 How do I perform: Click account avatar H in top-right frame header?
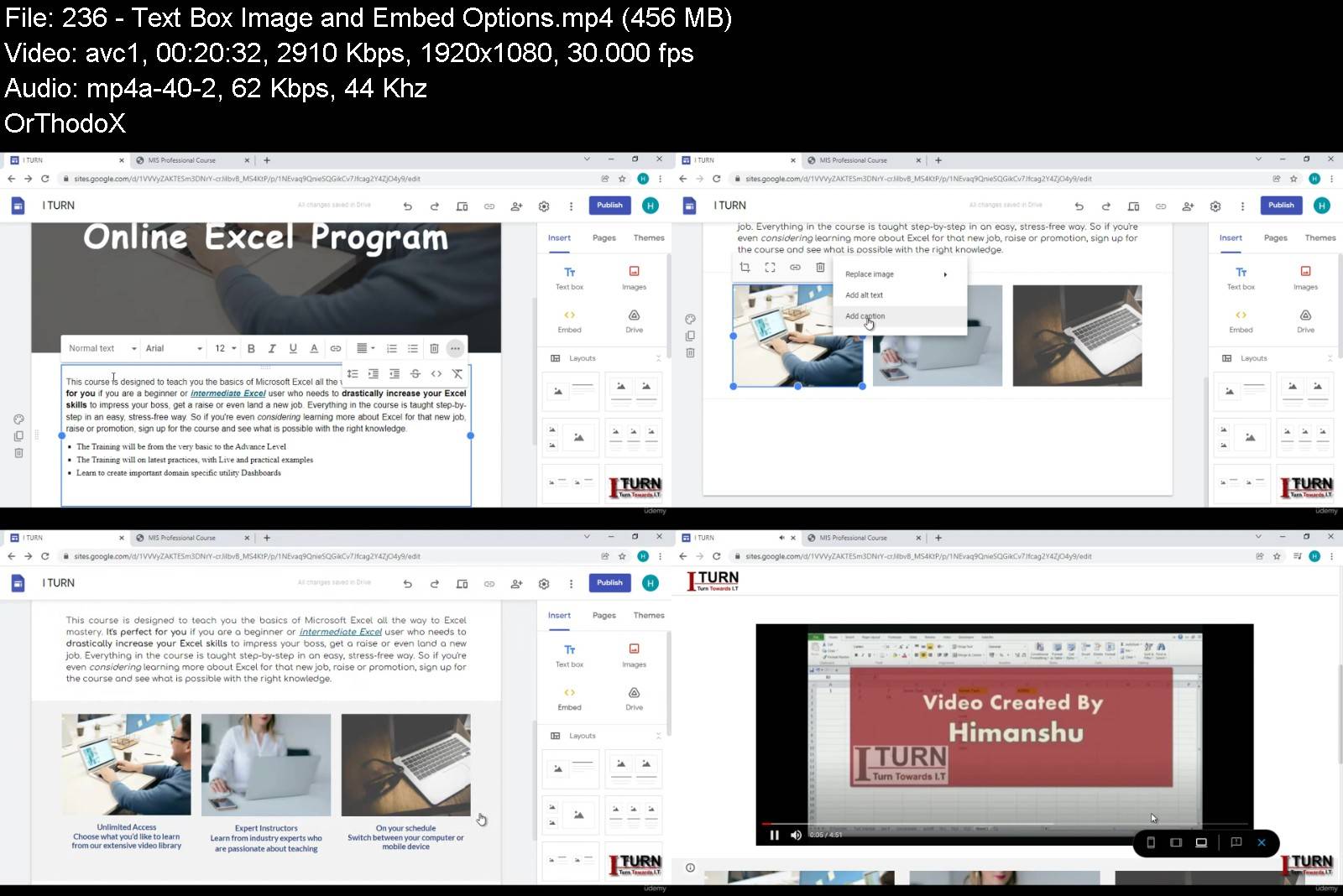point(1322,206)
